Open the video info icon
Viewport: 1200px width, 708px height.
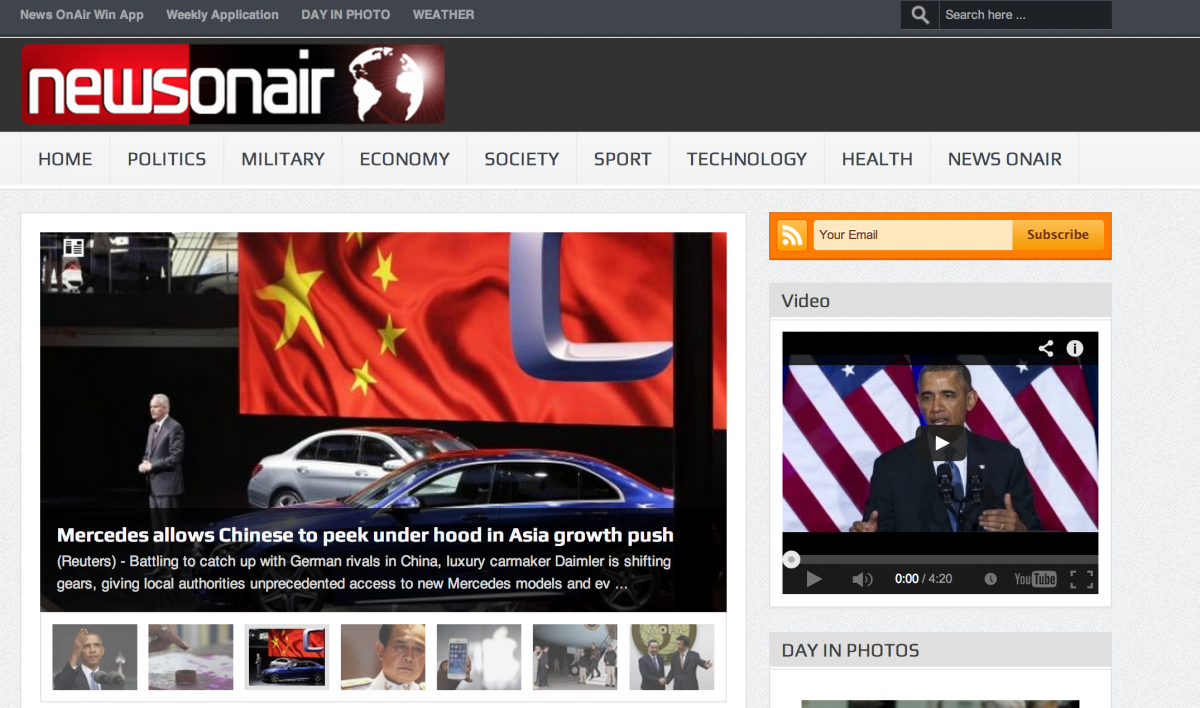click(1075, 348)
